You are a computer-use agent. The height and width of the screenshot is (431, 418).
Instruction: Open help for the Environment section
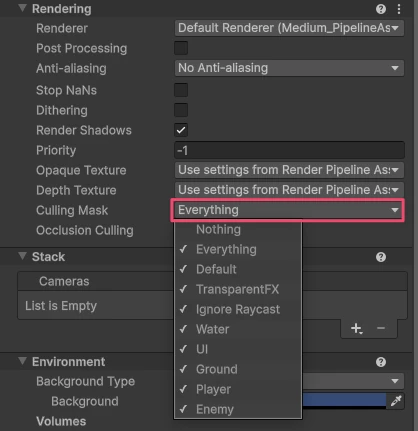381,362
